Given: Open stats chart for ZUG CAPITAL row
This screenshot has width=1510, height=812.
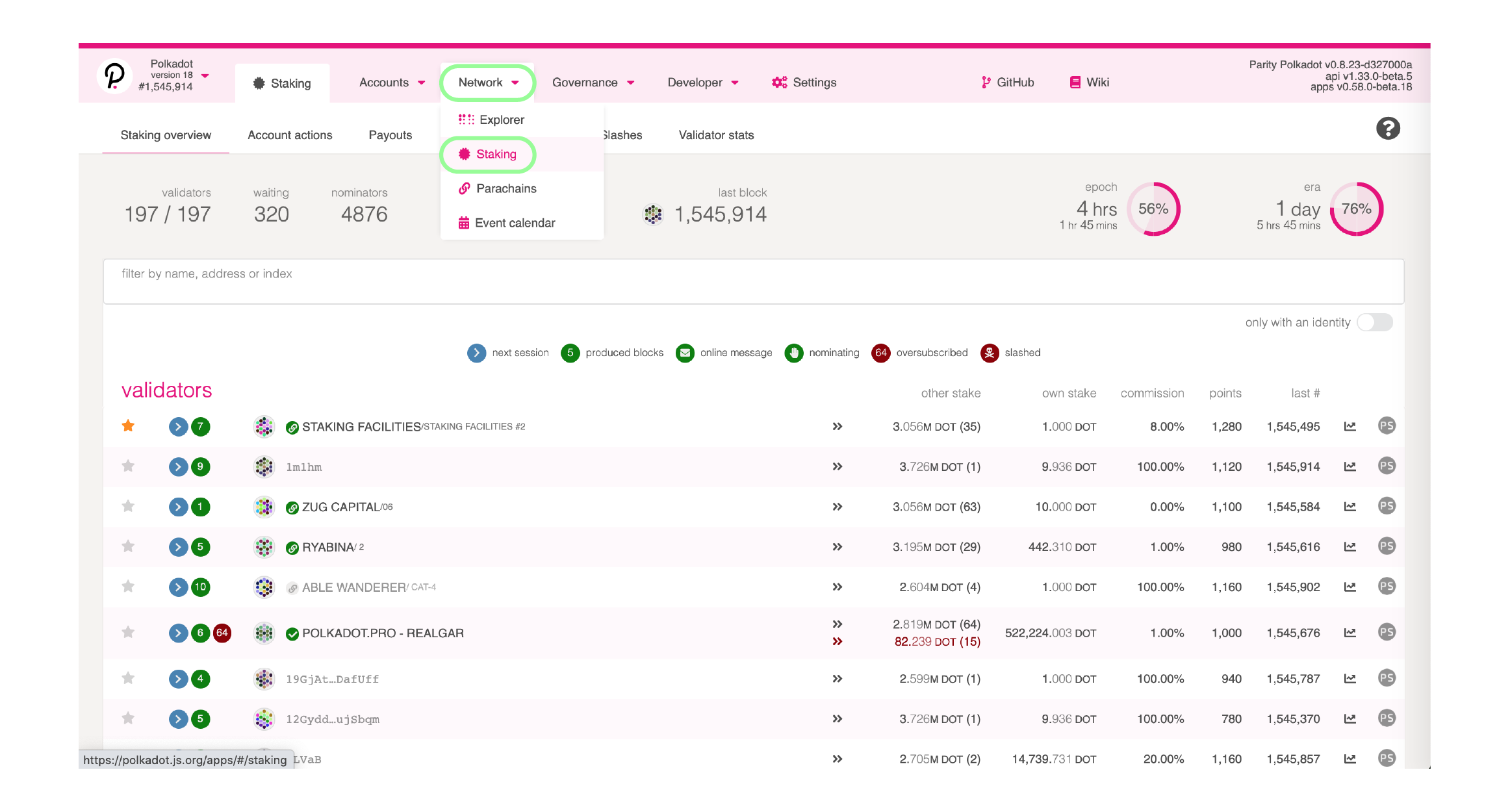Looking at the screenshot, I should [1350, 507].
